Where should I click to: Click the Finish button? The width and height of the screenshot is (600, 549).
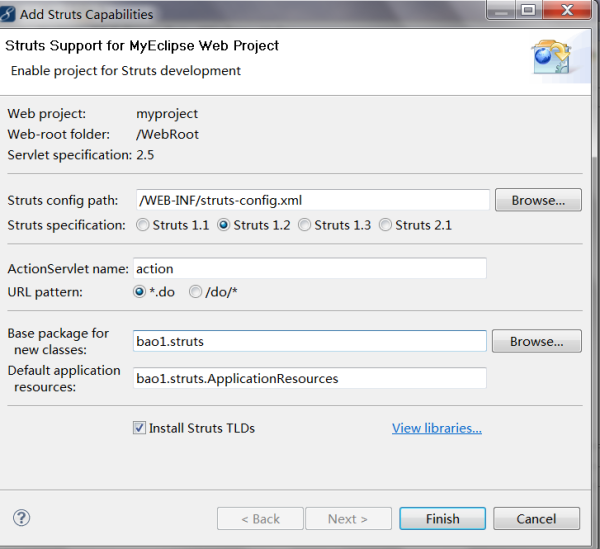pos(443,519)
